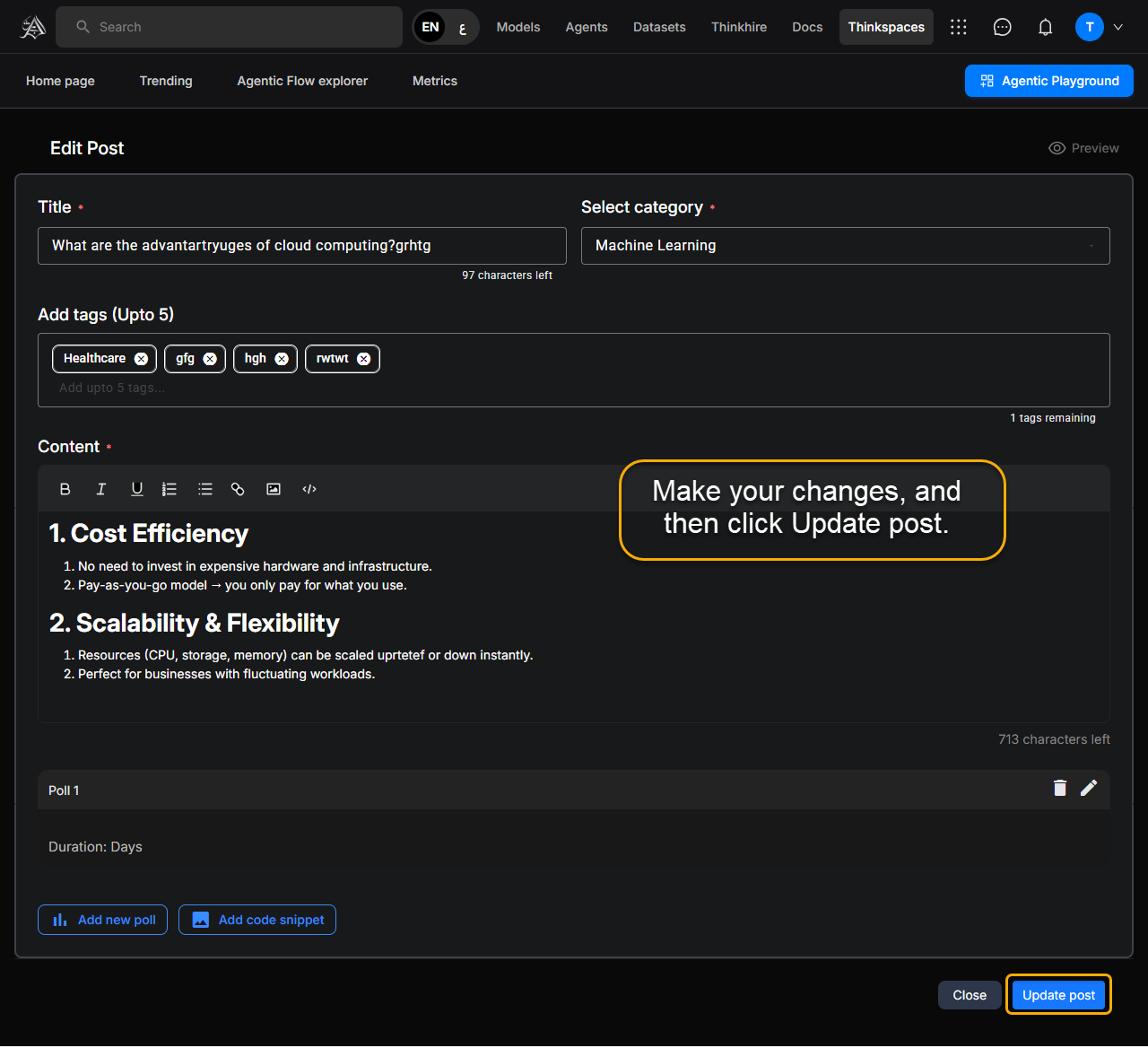The height and width of the screenshot is (1048, 1148).
Task: Click into the Title input field
Action: 301,246
